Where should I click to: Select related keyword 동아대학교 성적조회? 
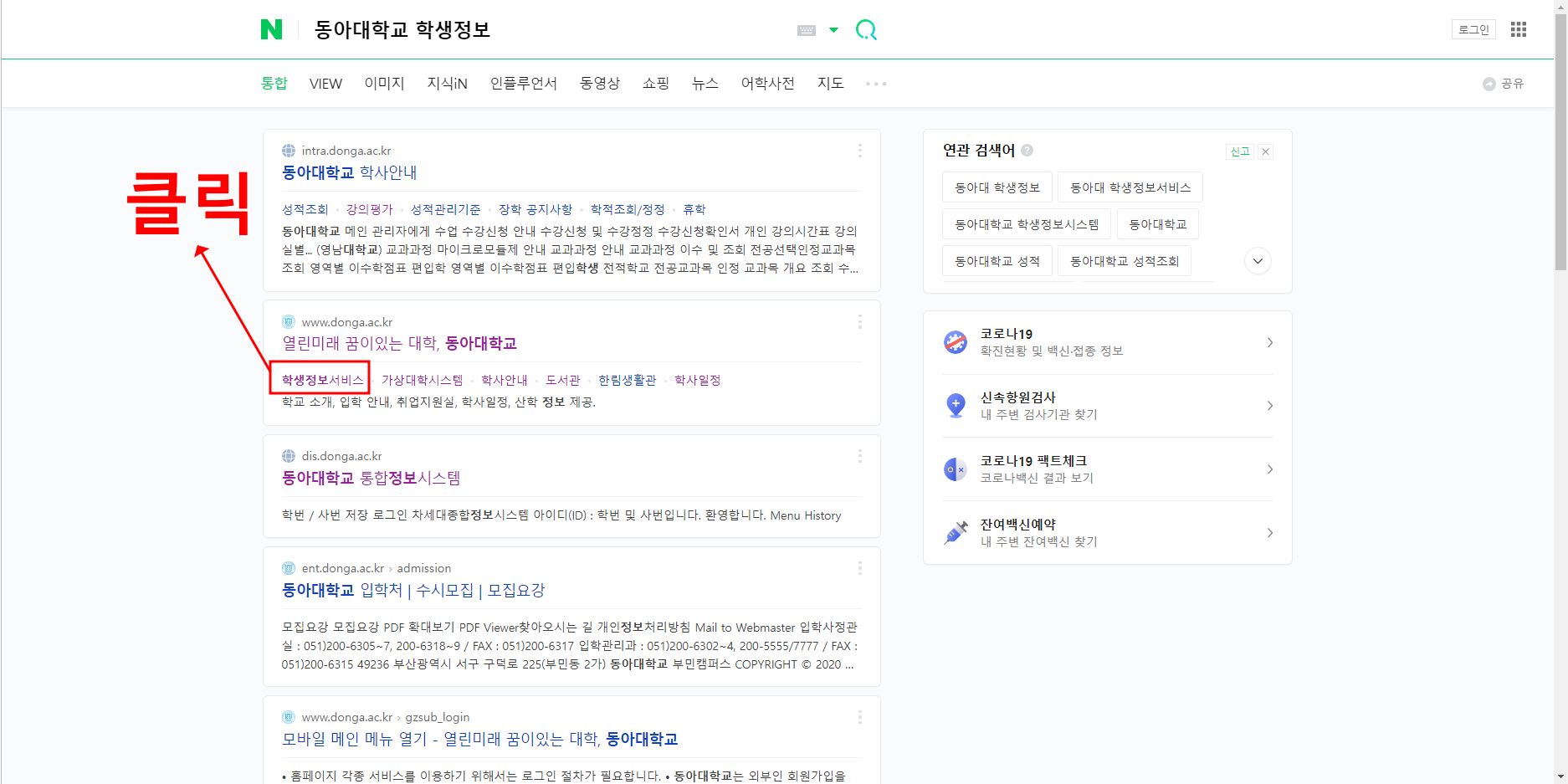pos(1124,261)
